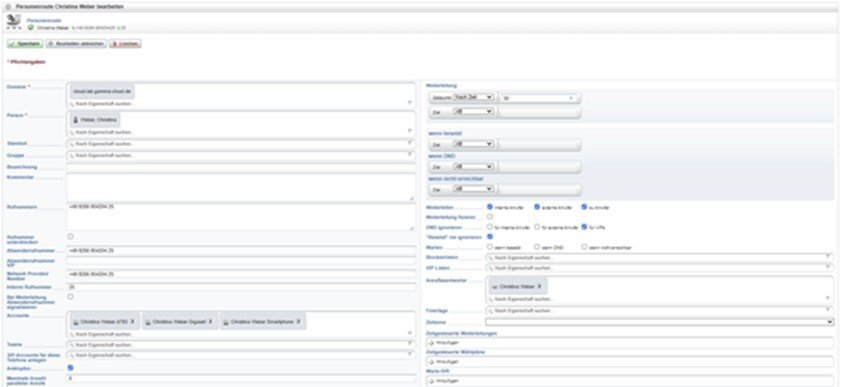The height and width of the screenshot is (387, 841).
Task: Click Bearbeiten abbrechen button
Action: coord(76,44)
